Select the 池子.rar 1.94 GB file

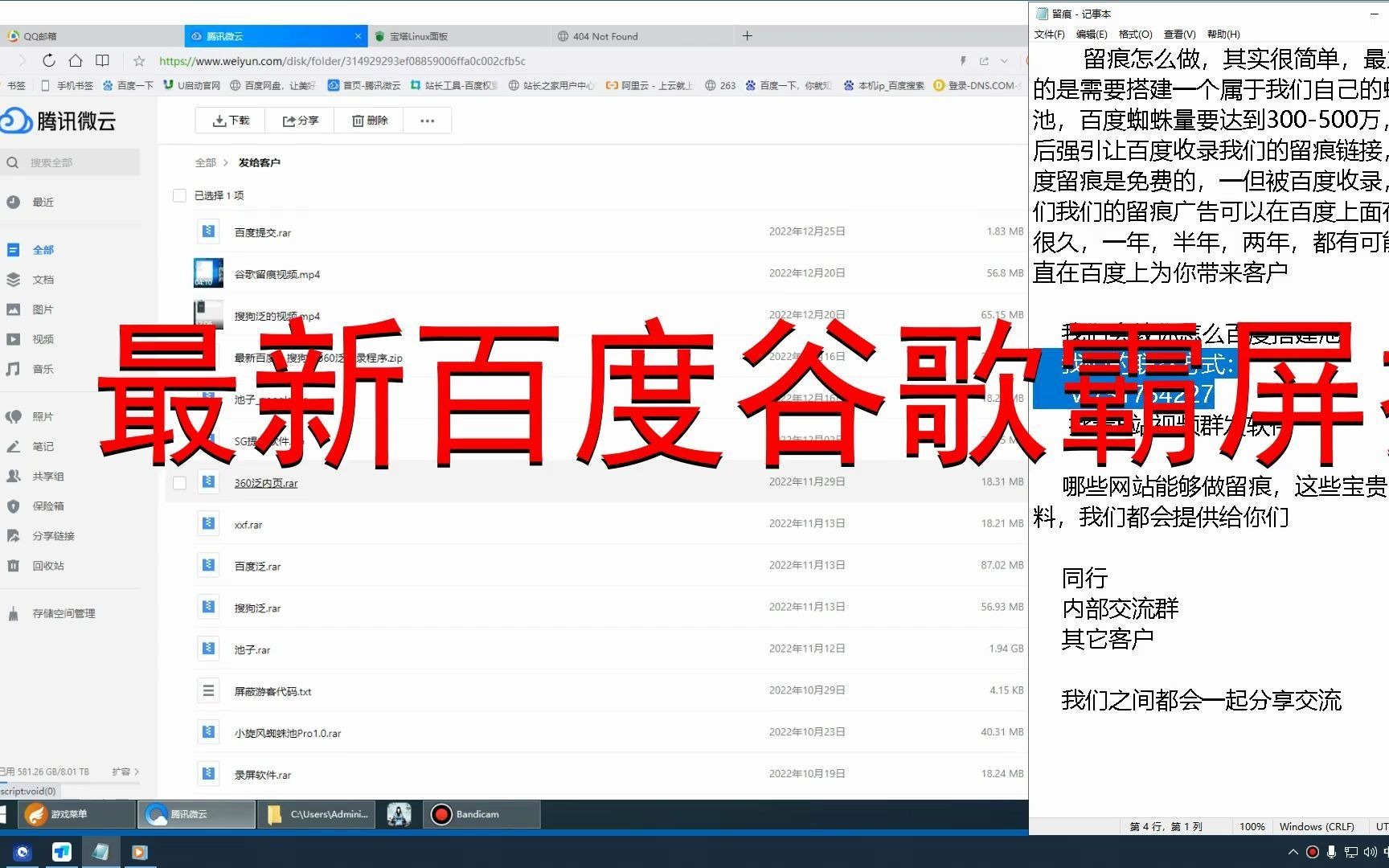click(252, 650)
